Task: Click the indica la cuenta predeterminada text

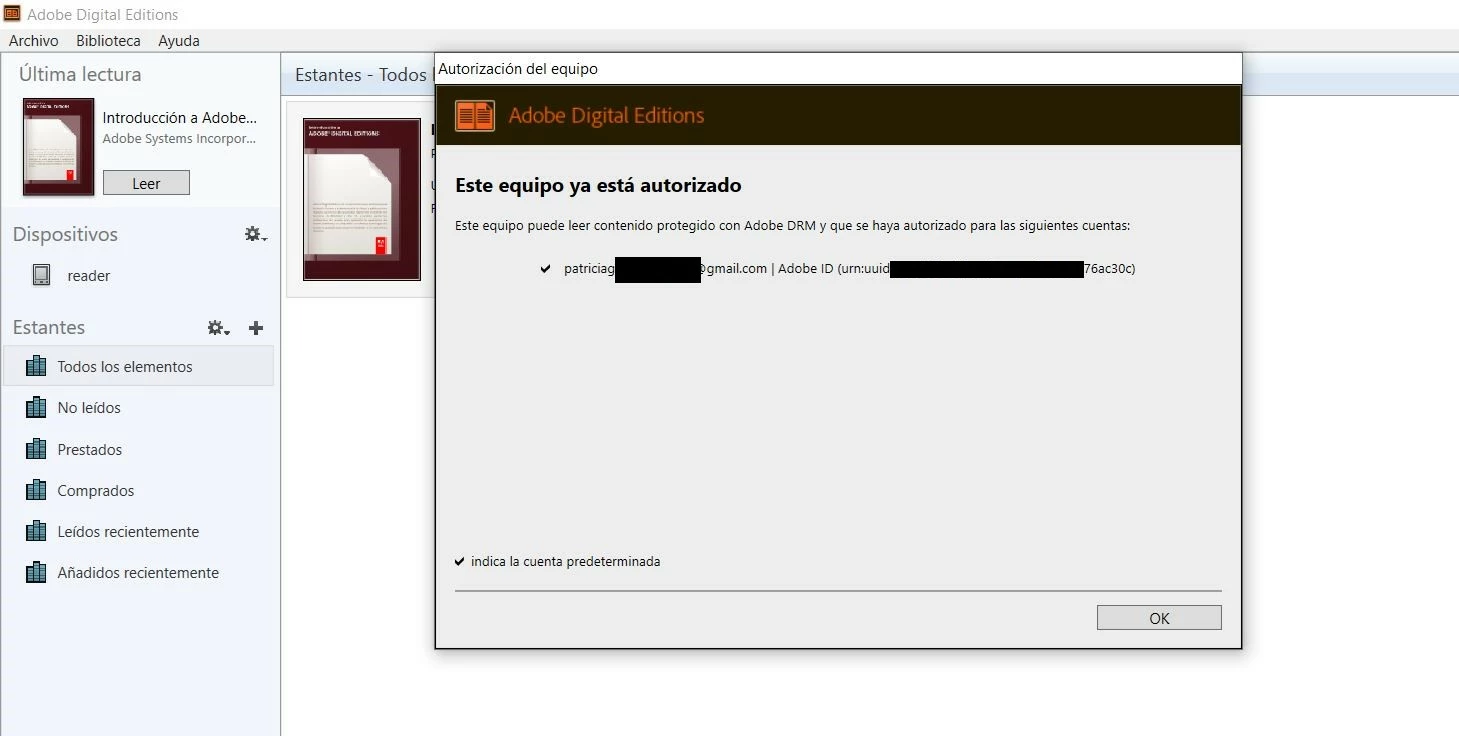Action: coord(565,561)
